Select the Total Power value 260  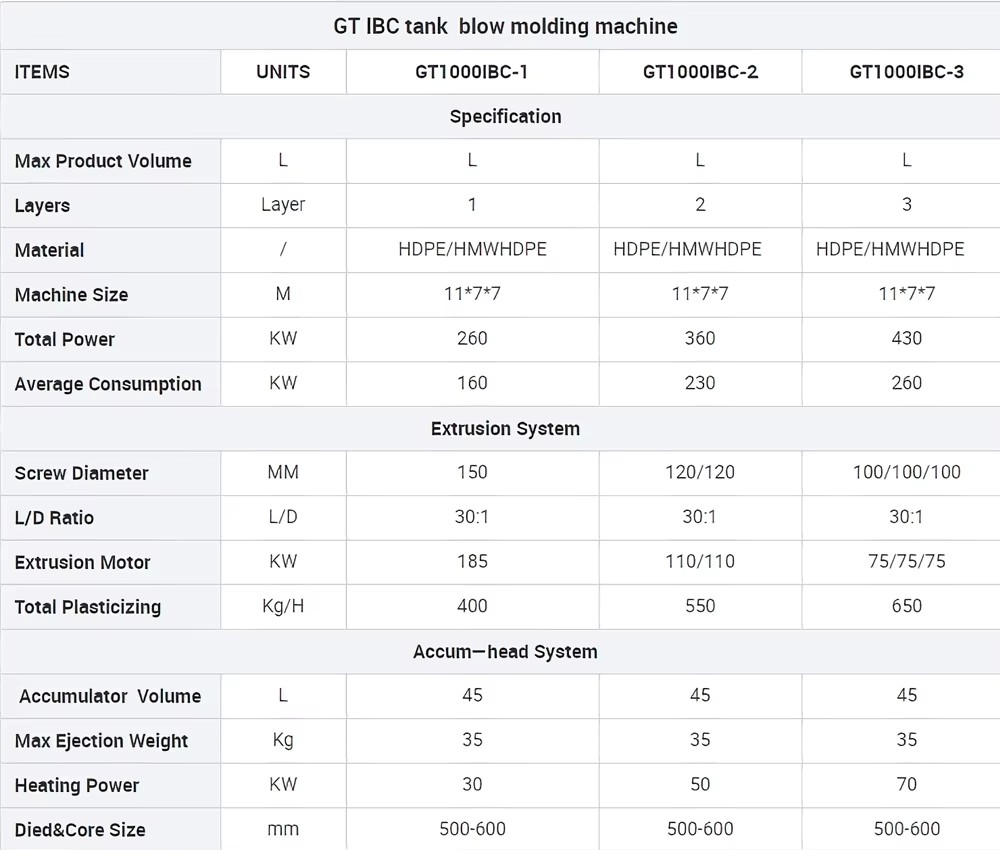[472, 339]
